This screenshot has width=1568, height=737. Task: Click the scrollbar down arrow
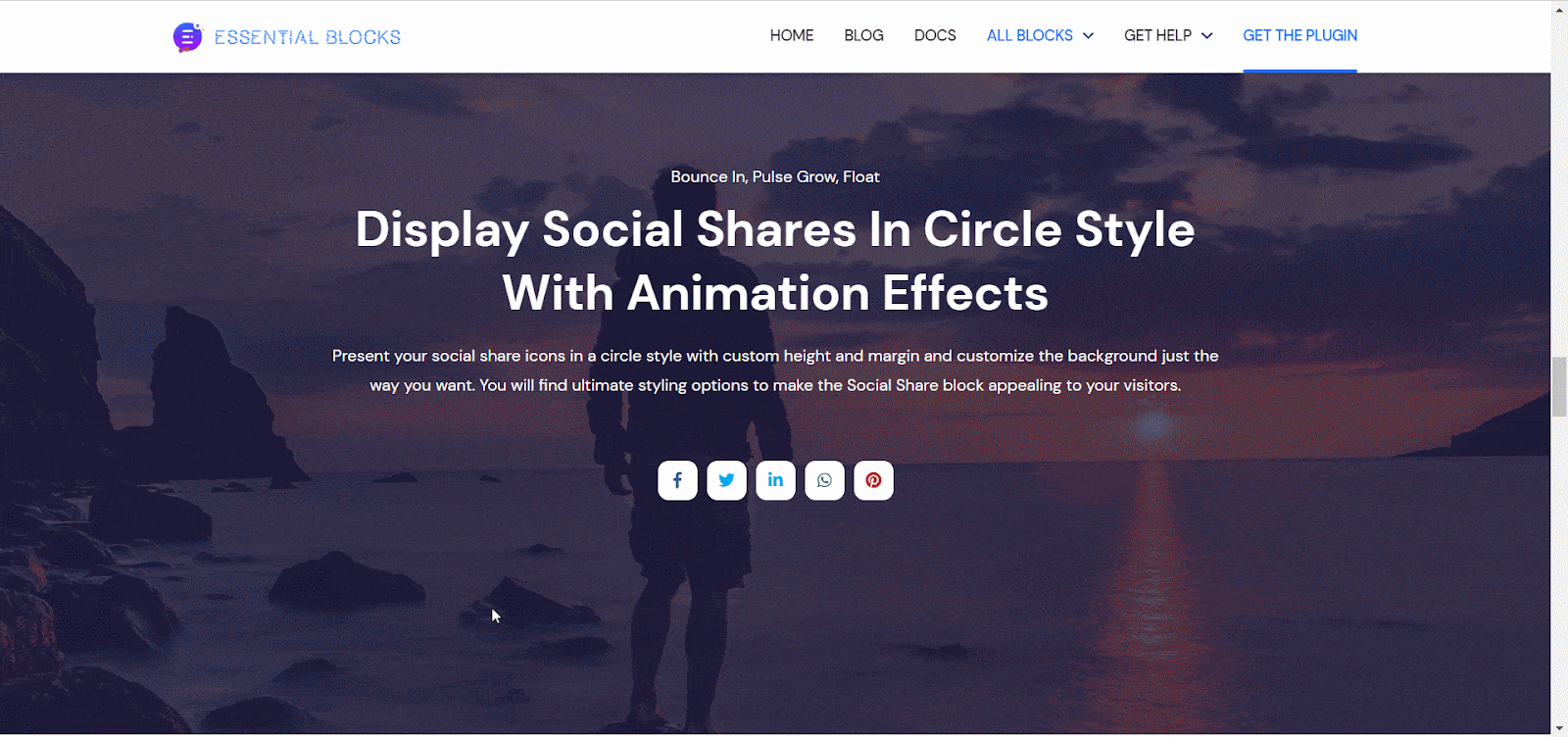(1559, 728)
